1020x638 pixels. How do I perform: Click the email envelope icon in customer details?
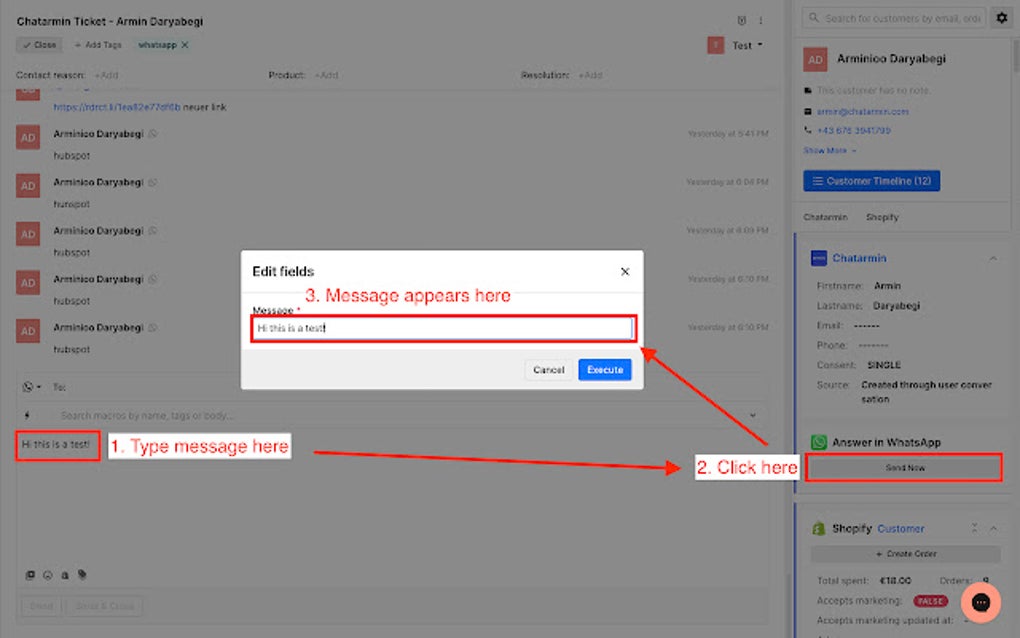[808, 111]
